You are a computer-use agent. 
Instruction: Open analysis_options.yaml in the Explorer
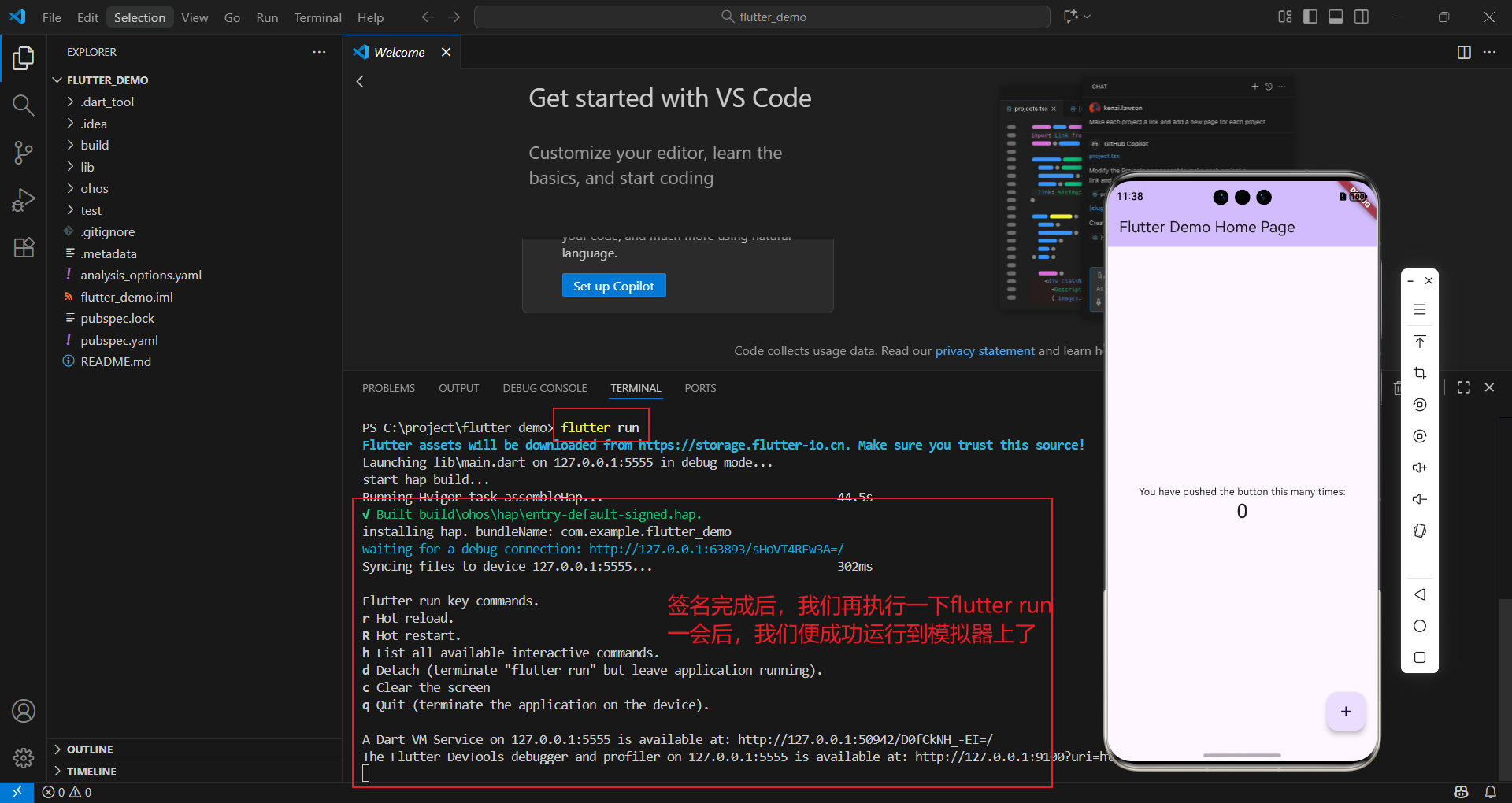coord(195,275)
